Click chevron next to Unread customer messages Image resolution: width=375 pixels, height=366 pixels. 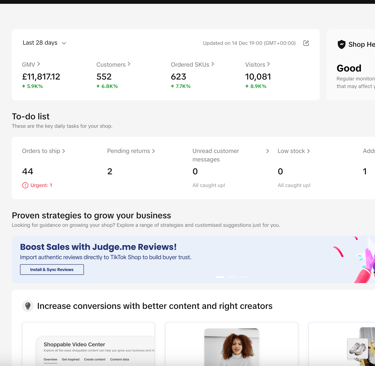[267, 151]
